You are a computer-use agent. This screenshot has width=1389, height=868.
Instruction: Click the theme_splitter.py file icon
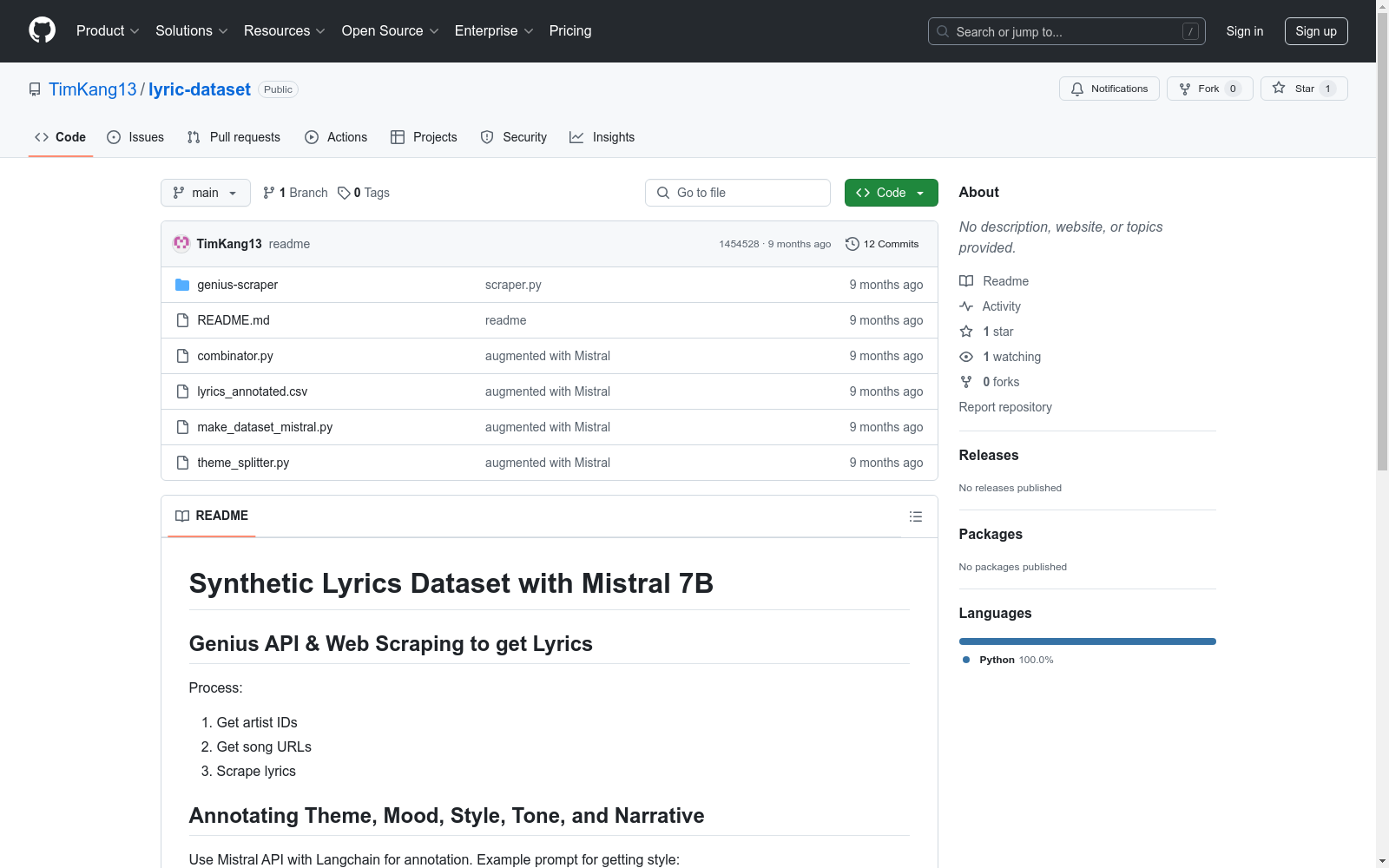pyautogui.click(x=182, y=463)
